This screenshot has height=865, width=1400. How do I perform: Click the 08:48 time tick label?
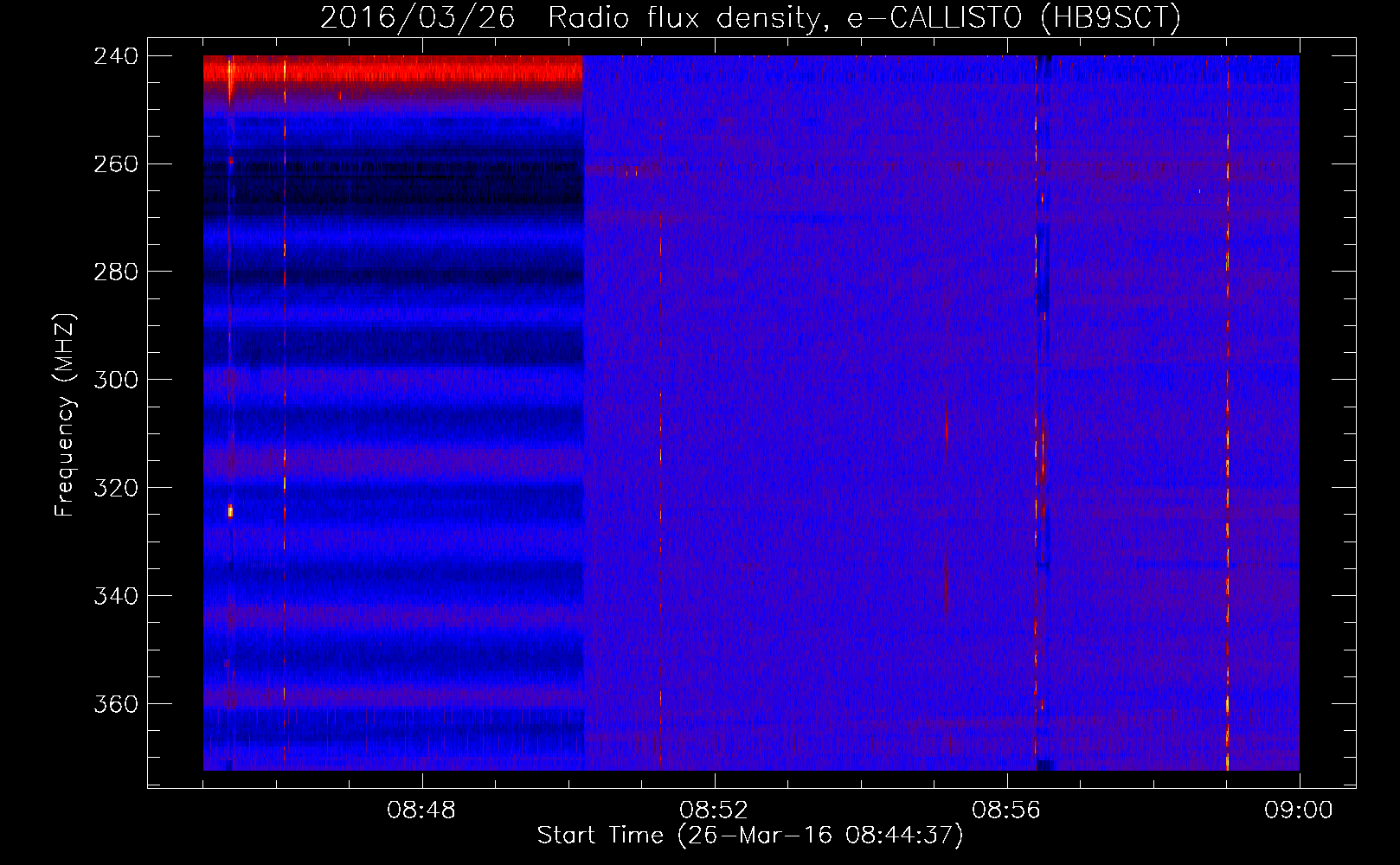point(421,811)
